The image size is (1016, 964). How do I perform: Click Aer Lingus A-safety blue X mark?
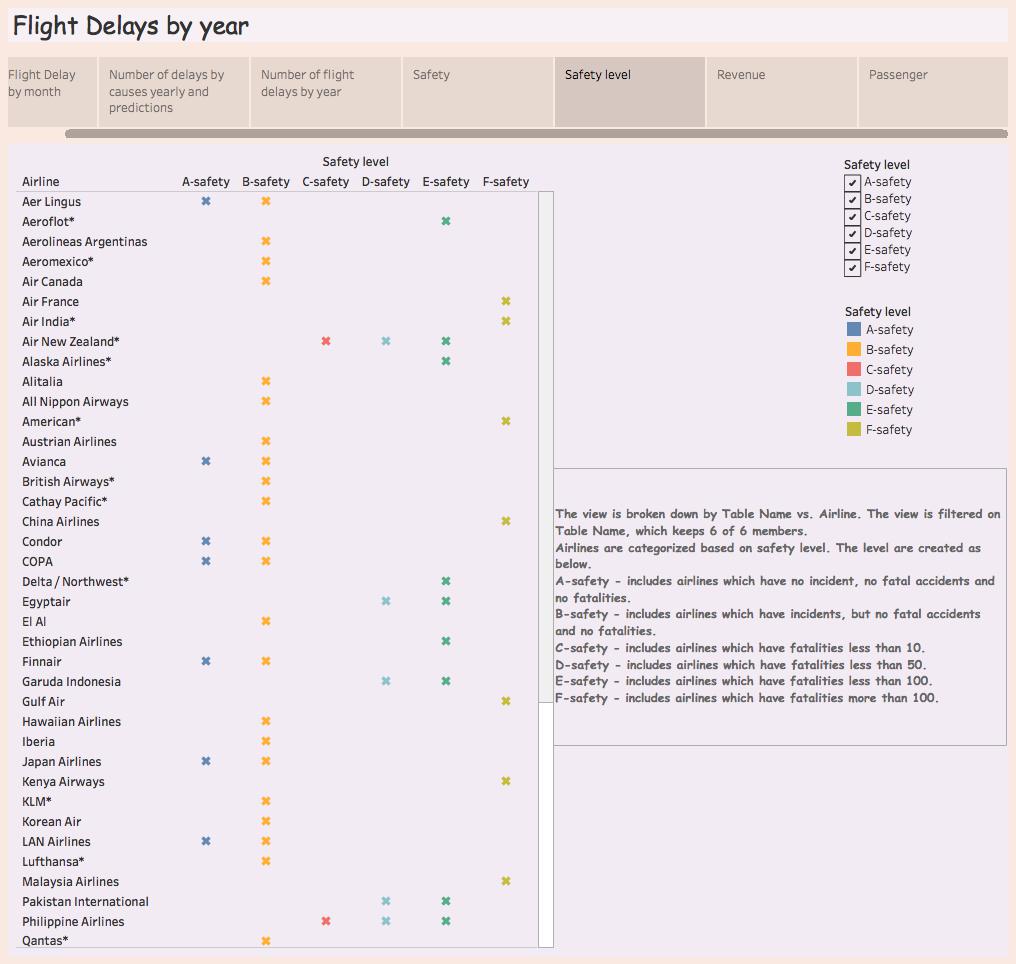coord(206,201)
